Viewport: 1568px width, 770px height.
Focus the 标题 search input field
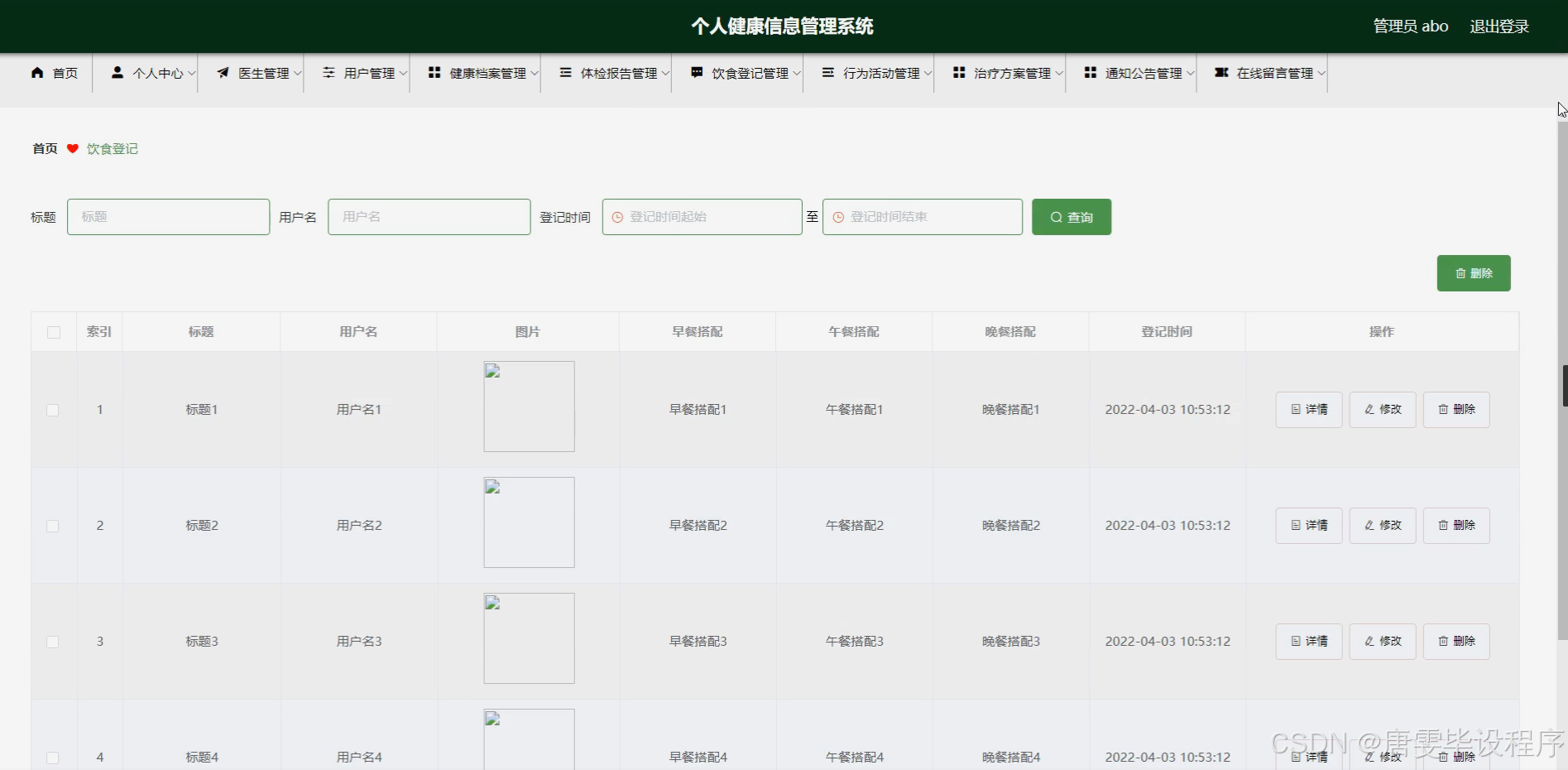pyautogui.click(x=169, y=217)
